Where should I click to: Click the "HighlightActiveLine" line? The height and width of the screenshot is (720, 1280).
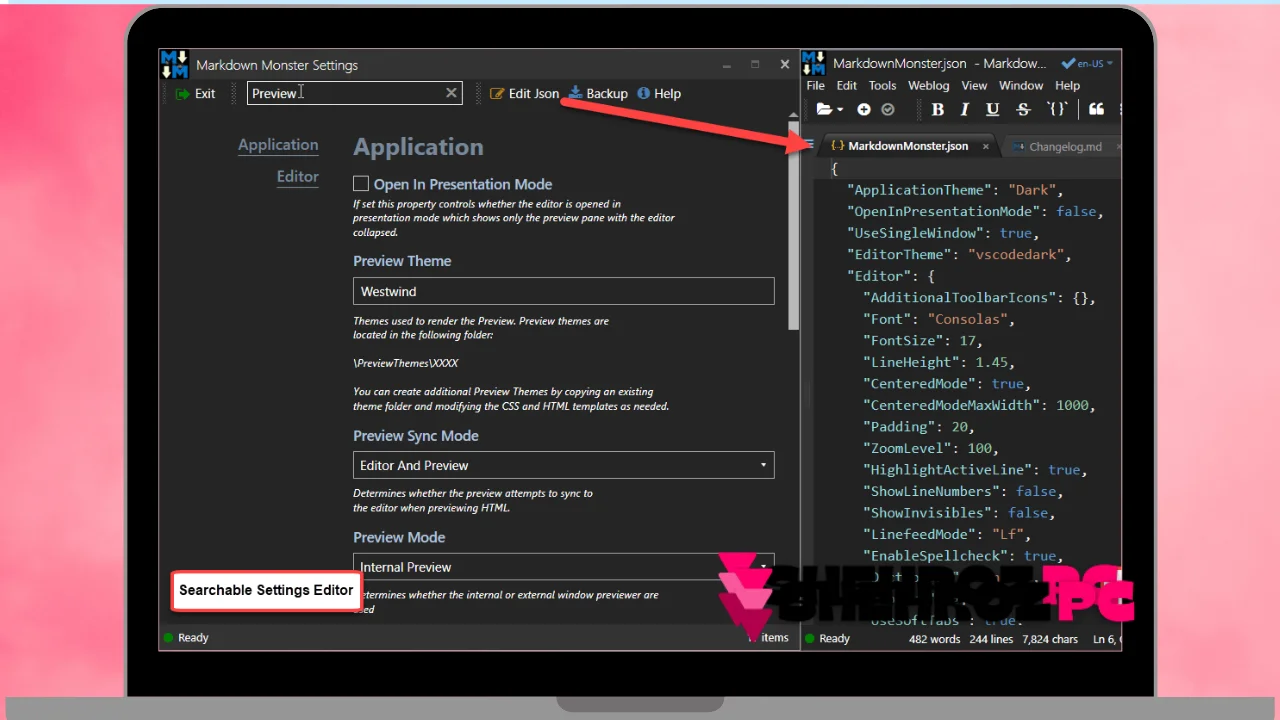(x=975, y=469)
